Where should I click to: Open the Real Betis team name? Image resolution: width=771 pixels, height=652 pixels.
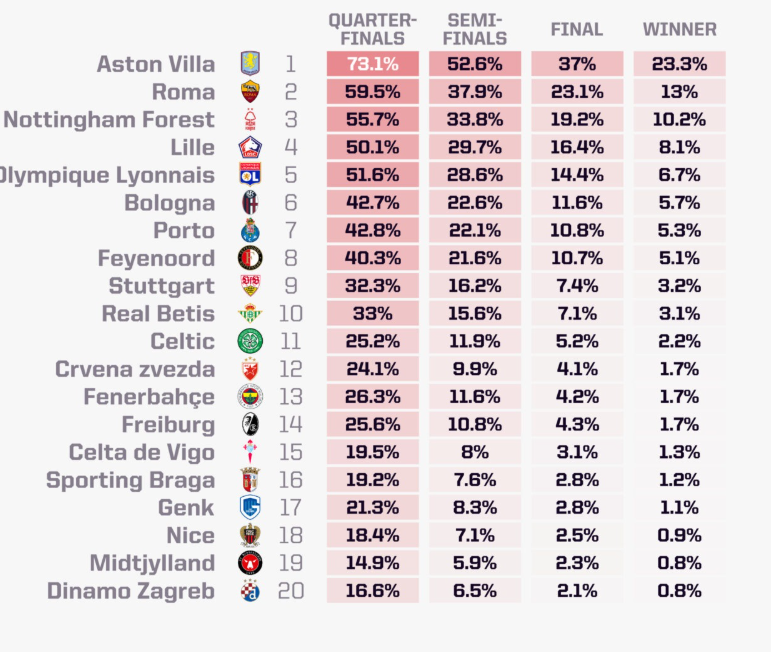click(158, 313)
